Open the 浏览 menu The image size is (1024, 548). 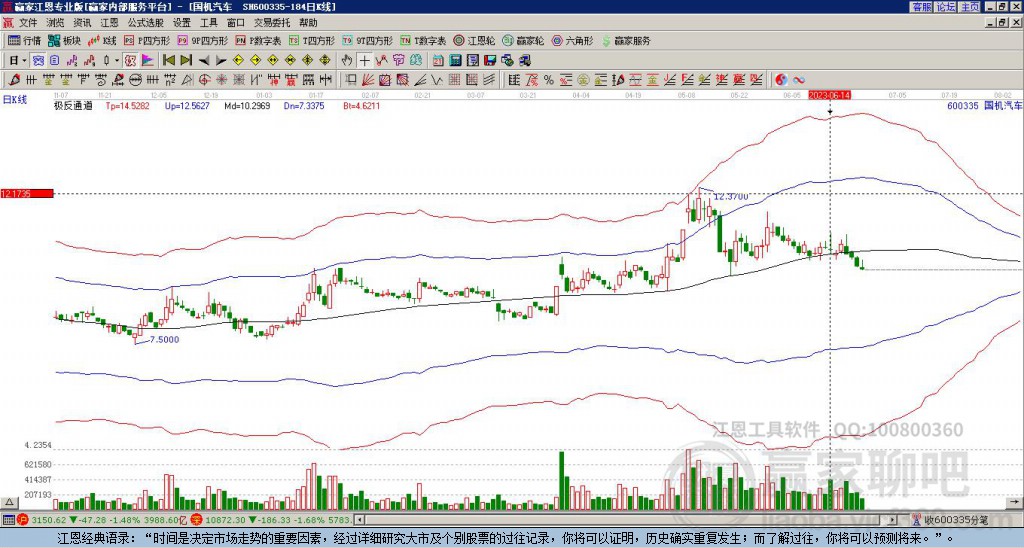(56, 23)
